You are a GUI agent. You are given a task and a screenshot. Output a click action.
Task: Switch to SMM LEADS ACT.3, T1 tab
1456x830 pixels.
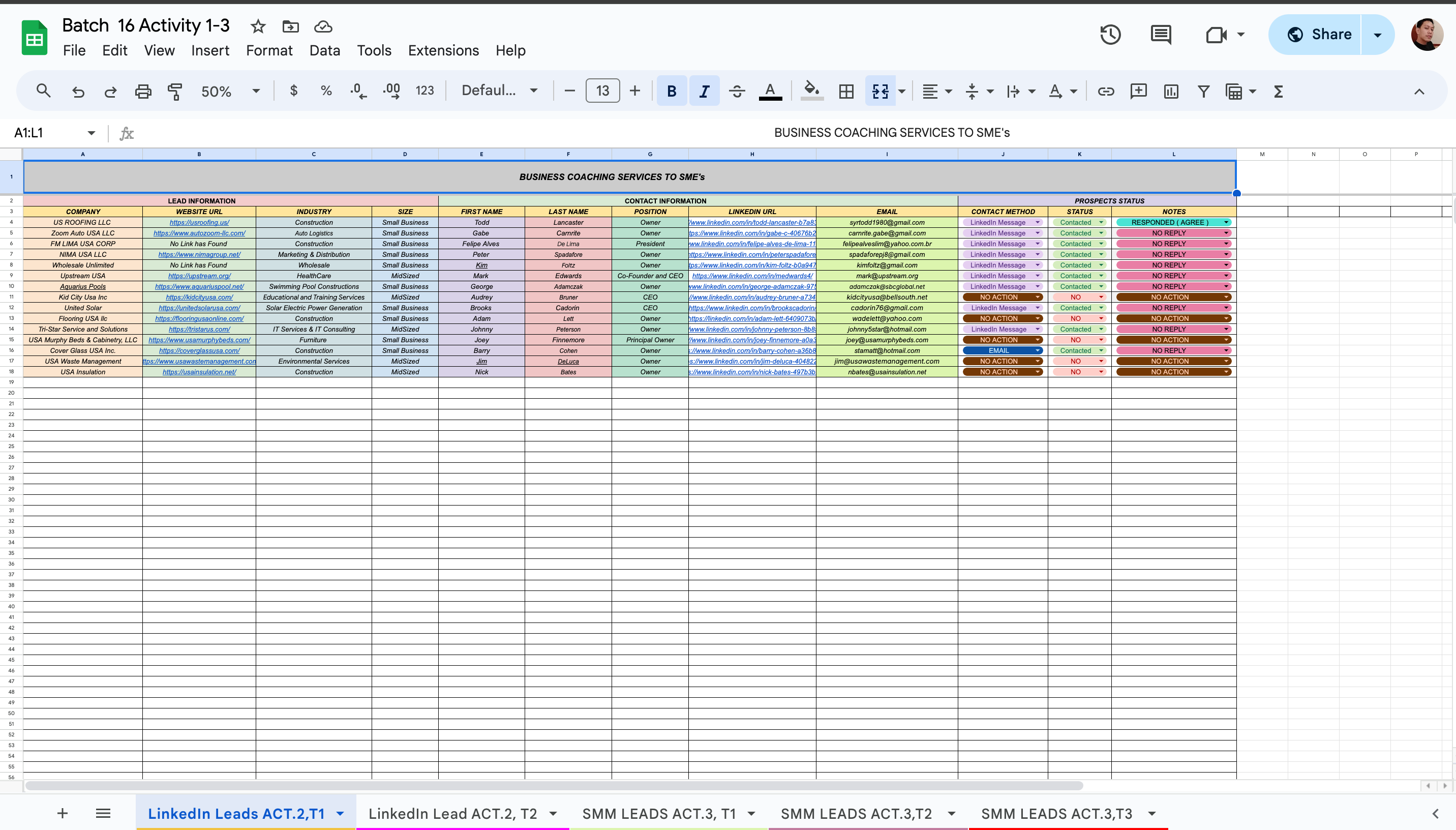pyautogui.click(x=658, y=813)
